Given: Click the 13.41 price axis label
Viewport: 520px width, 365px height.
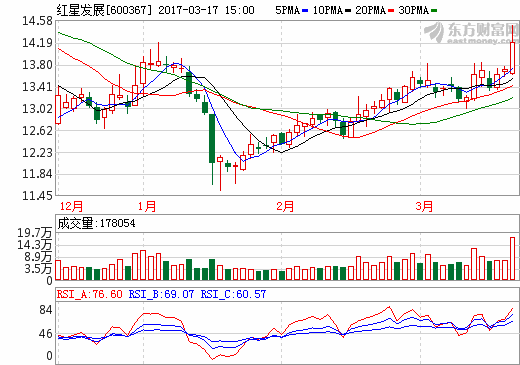Looking at the screenshot, I should (37, 87).
